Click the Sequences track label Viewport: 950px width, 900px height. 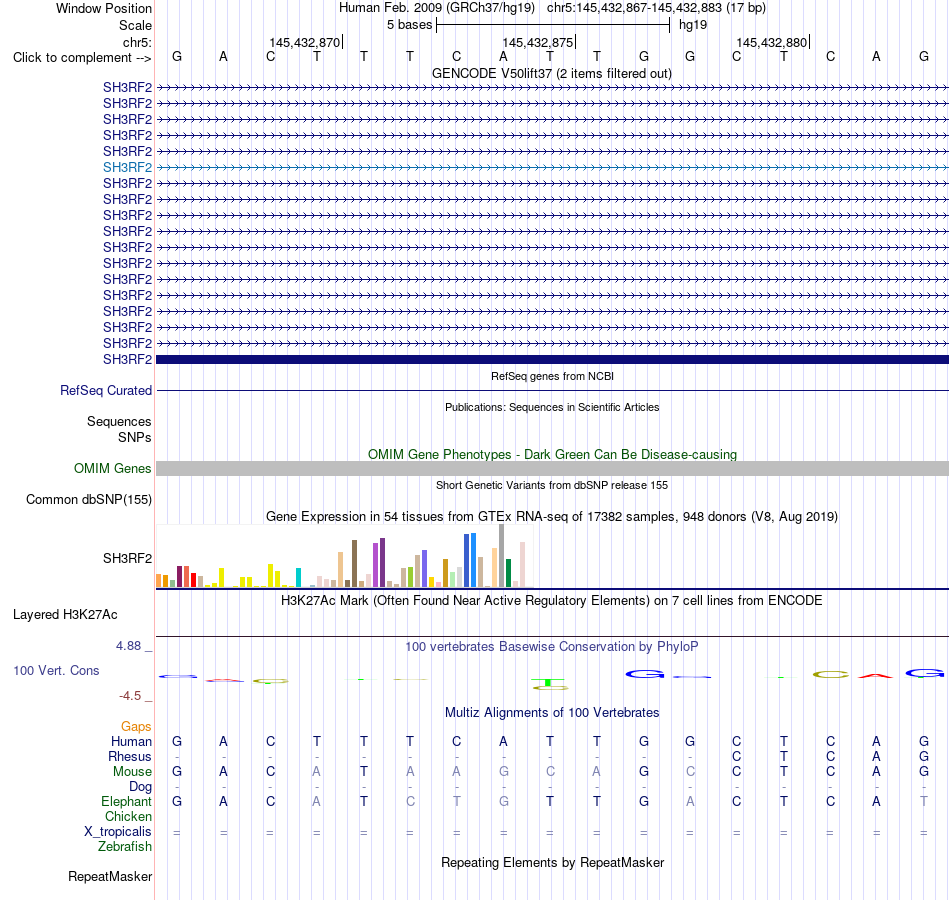point(119,421)
